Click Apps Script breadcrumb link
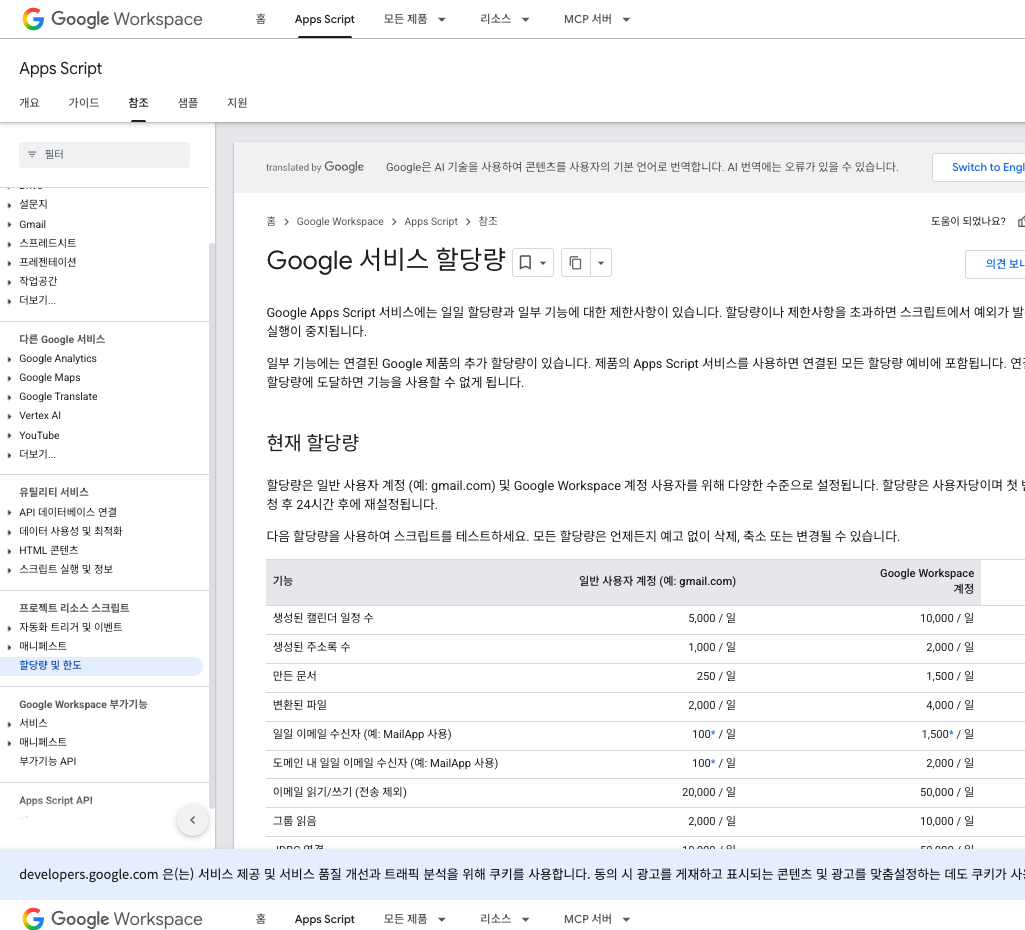The image size is (1025, 930). click(431, 222)
